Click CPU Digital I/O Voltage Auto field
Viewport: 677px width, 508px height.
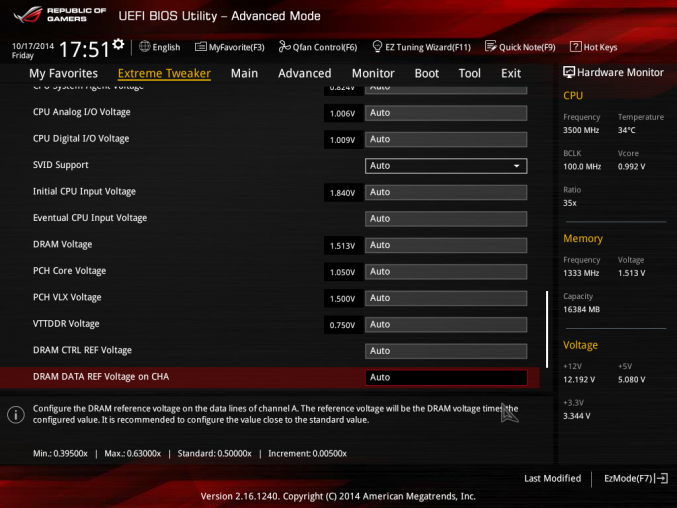coord(446,139)
